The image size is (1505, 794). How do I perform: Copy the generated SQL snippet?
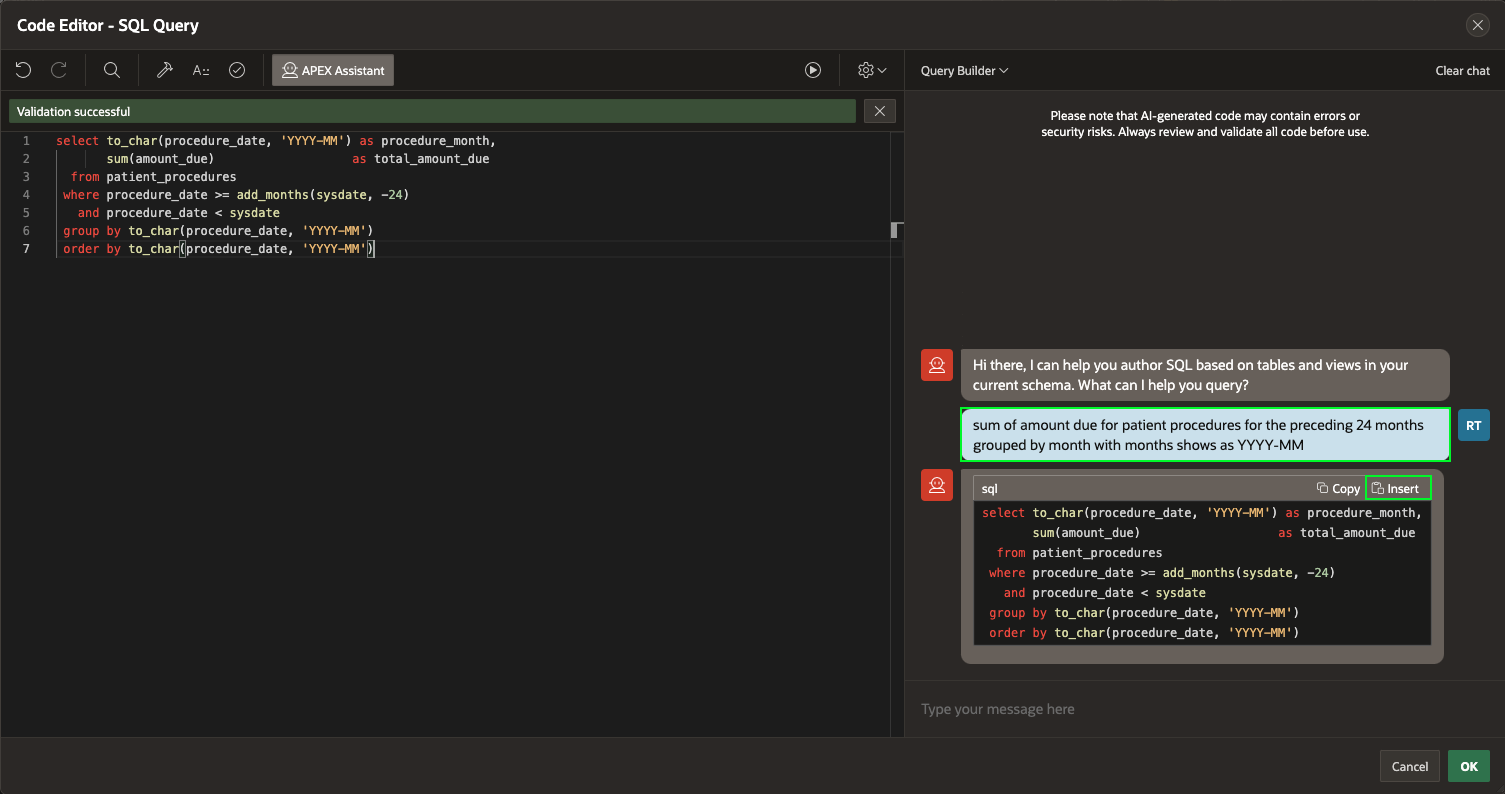point(1338,488)
